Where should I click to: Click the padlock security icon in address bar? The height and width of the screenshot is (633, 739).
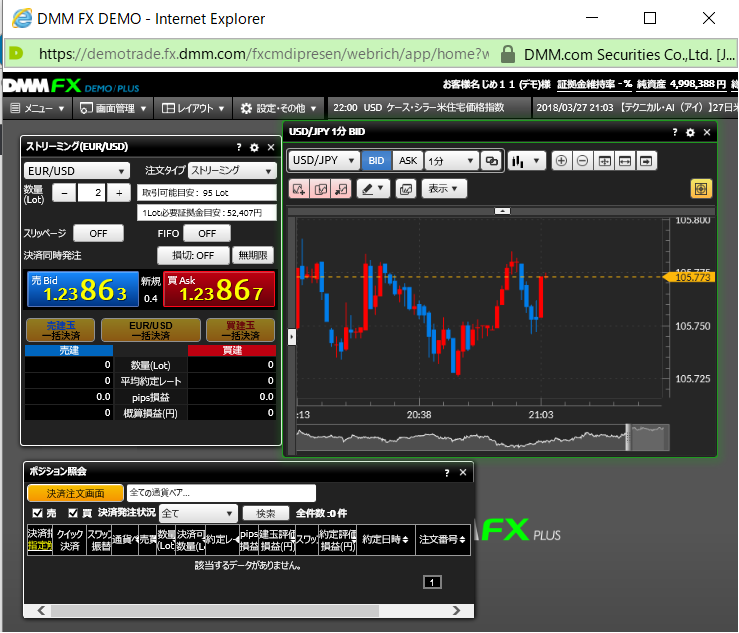pos(508,54)
